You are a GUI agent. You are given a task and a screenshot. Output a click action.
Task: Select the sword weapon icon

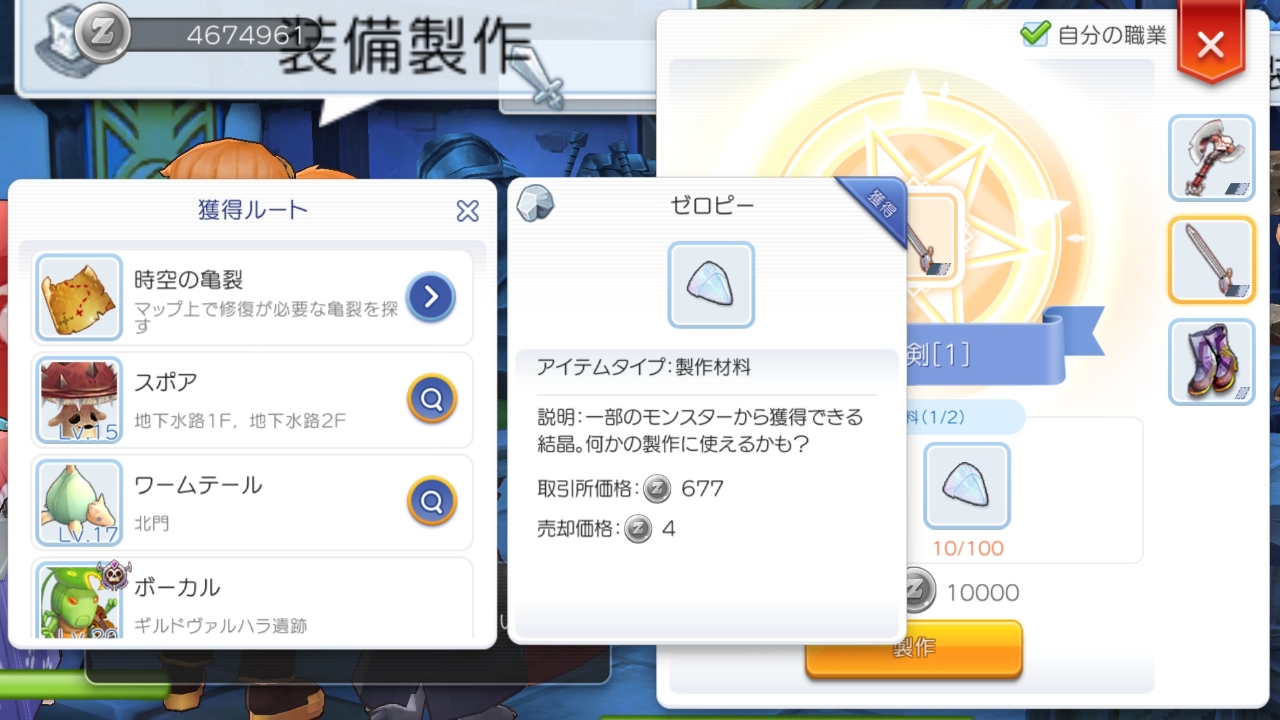click(x=1211, y=260)
